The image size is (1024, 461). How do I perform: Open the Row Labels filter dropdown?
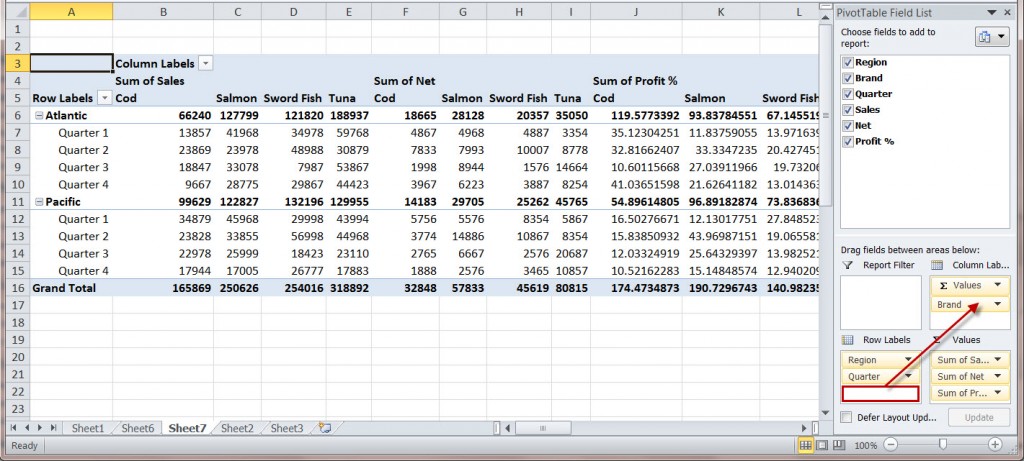tap(104, 98)
